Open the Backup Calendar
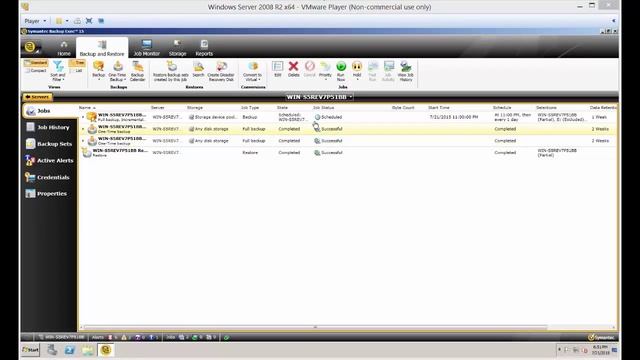Viewport: 640px width, 360px height. point(138,71)
